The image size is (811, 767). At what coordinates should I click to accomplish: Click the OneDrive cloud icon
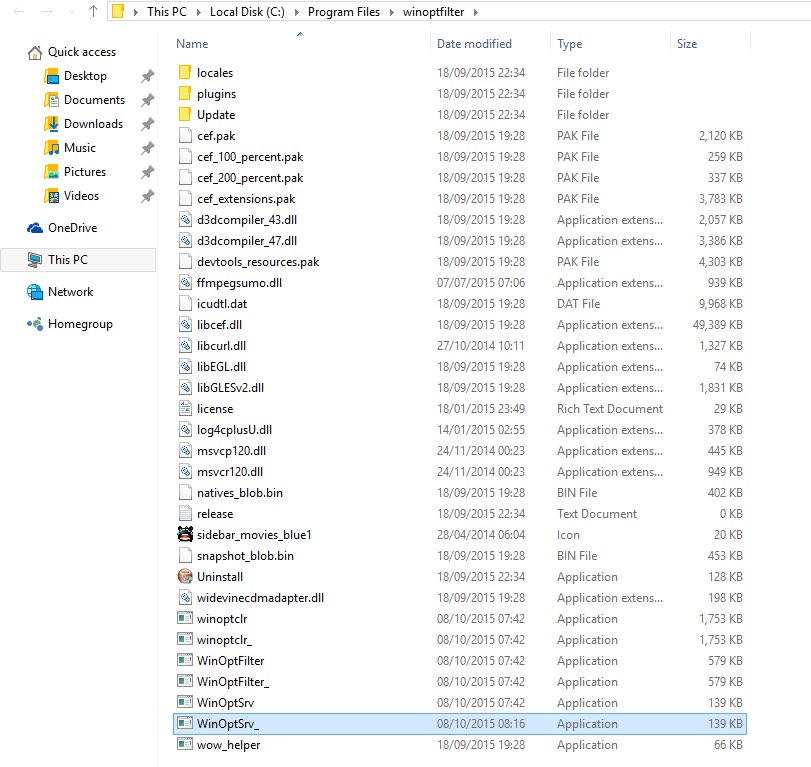click(35, 228)
